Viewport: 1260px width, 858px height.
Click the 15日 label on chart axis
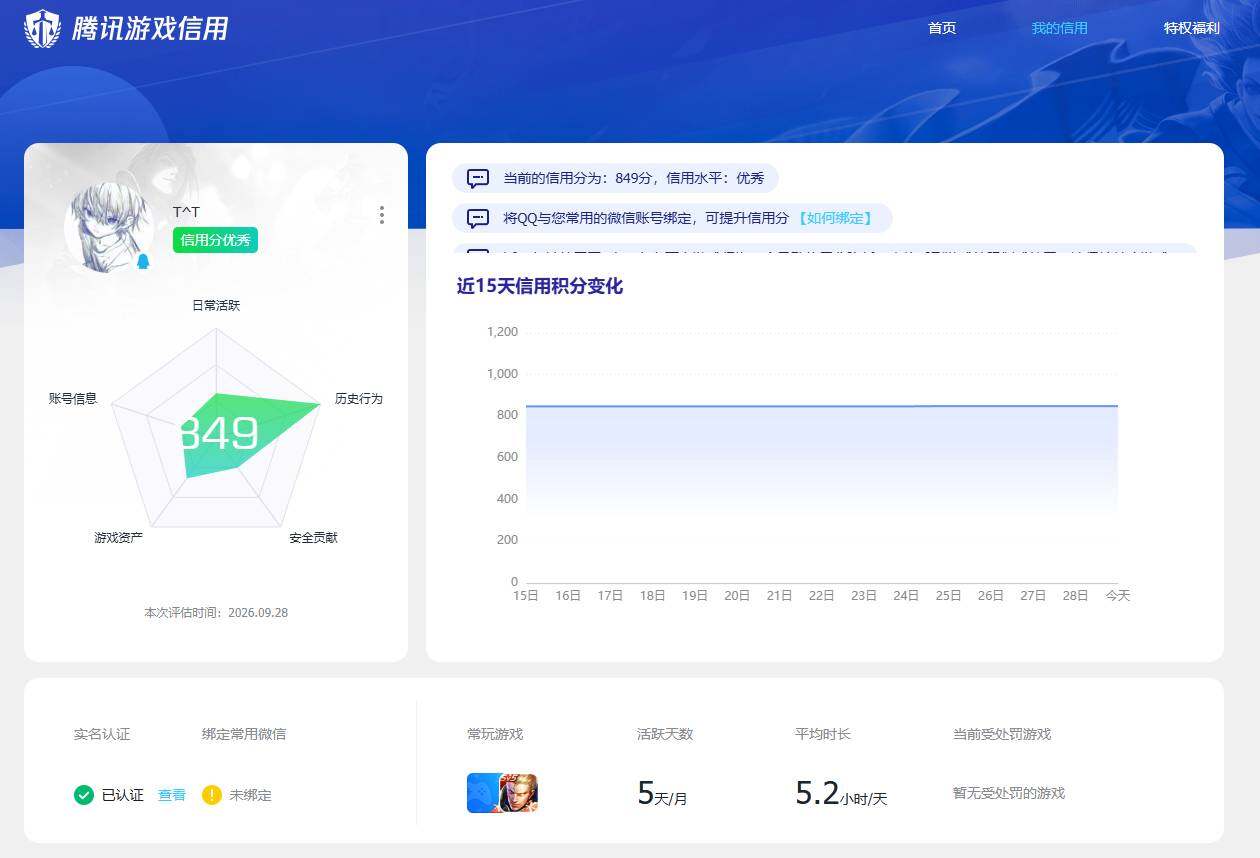point(526,595)
